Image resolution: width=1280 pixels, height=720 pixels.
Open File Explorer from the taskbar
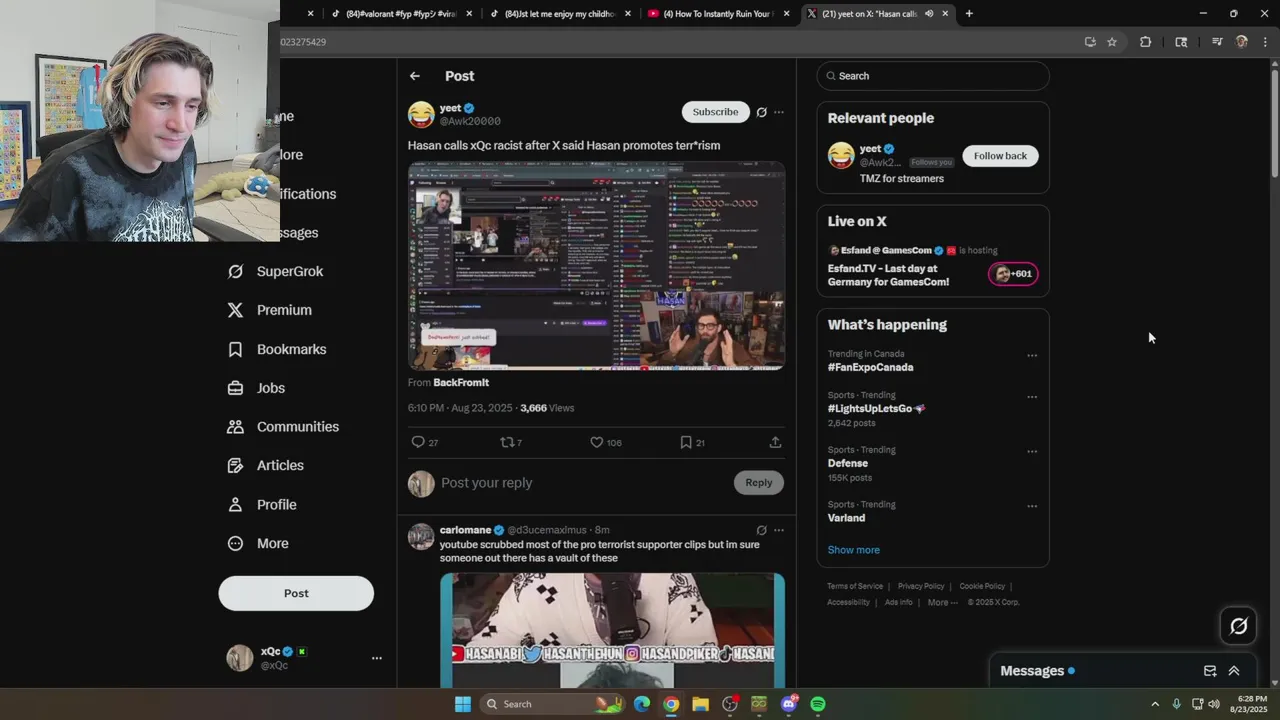pyautogui.click(x=700, y=704)
